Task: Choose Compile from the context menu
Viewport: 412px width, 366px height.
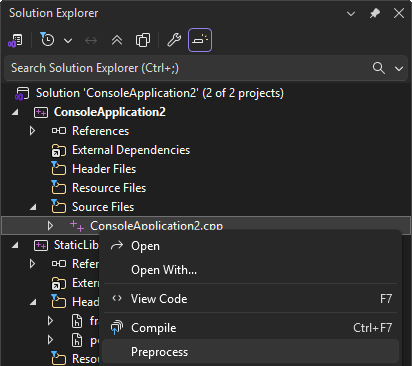Action: 251,328
